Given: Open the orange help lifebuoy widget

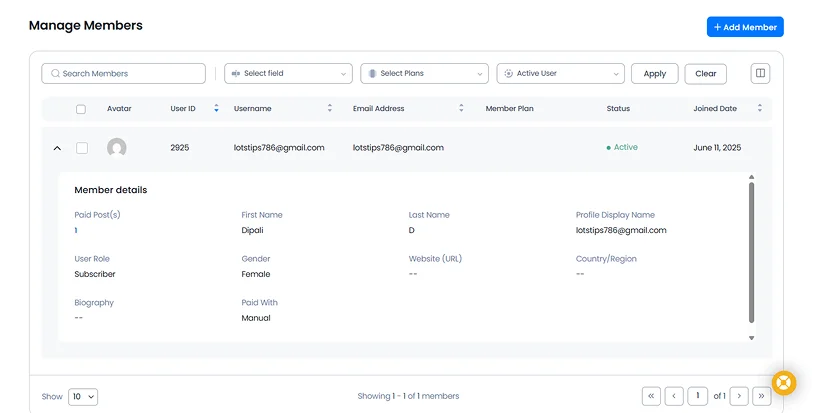Looking at the screenshot, I should click(784, 383).
